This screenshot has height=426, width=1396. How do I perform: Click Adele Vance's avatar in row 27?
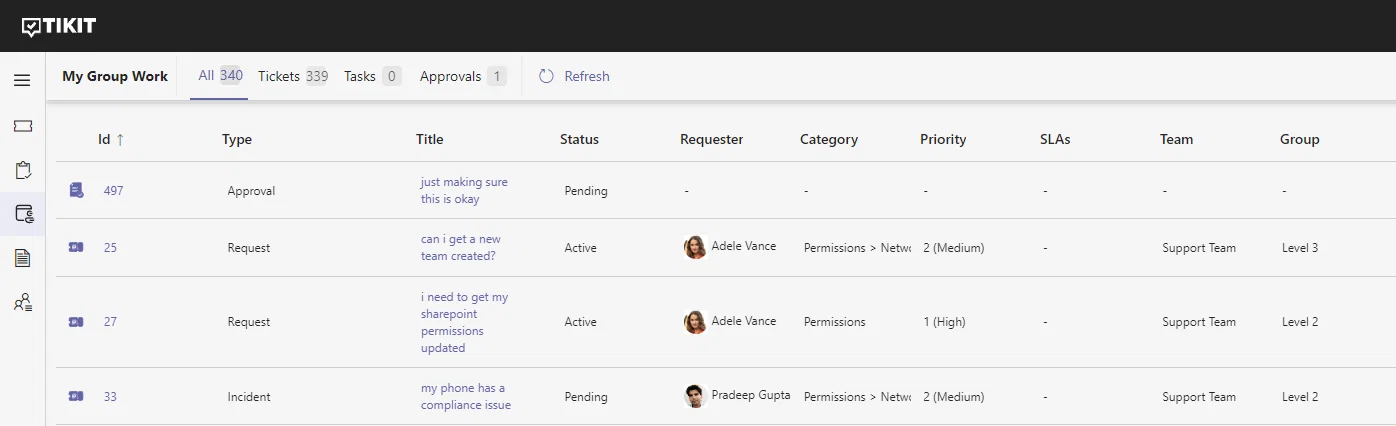(695, 322)
